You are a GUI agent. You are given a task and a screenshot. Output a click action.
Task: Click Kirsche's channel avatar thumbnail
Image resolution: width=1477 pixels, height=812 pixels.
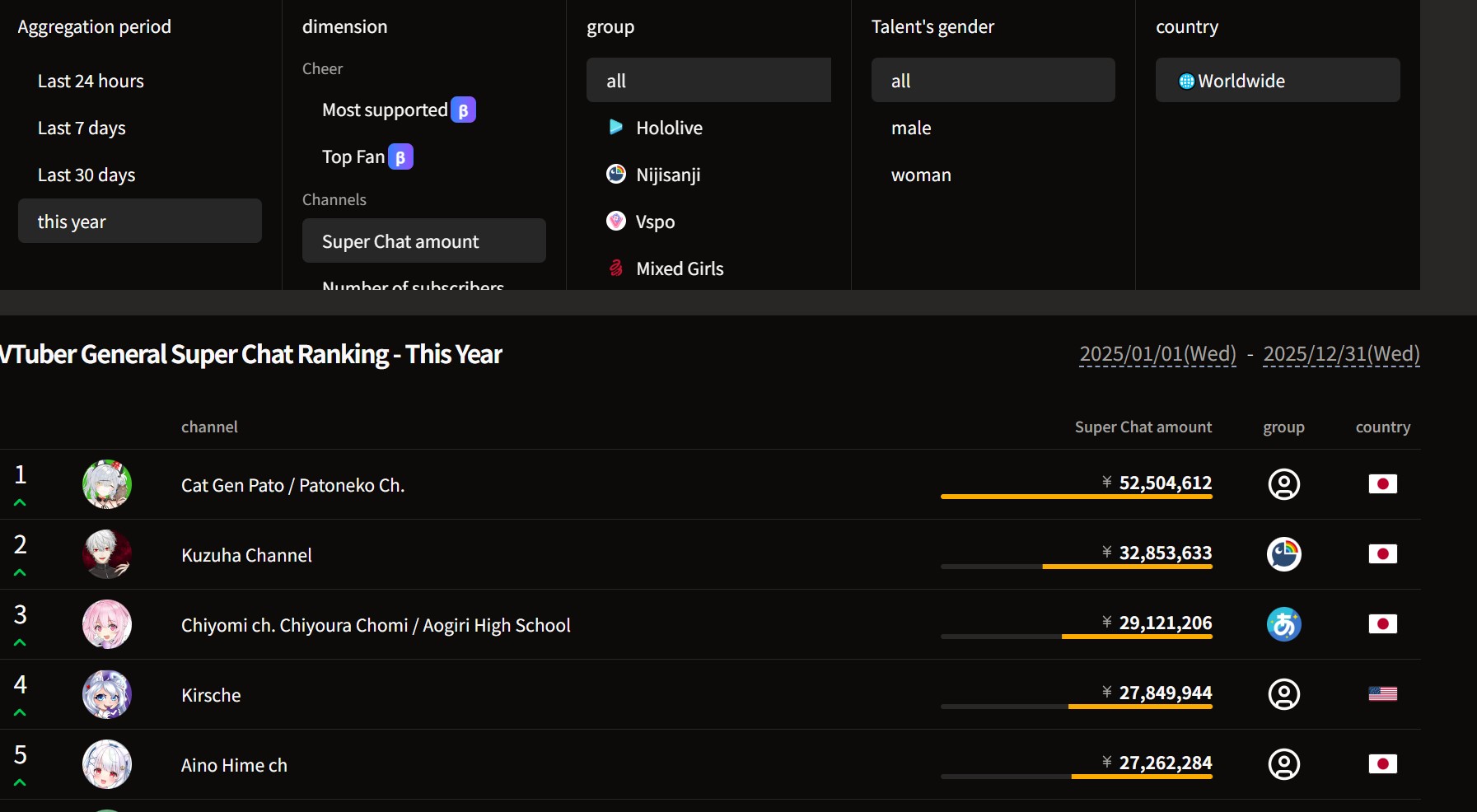coord(107,694)
